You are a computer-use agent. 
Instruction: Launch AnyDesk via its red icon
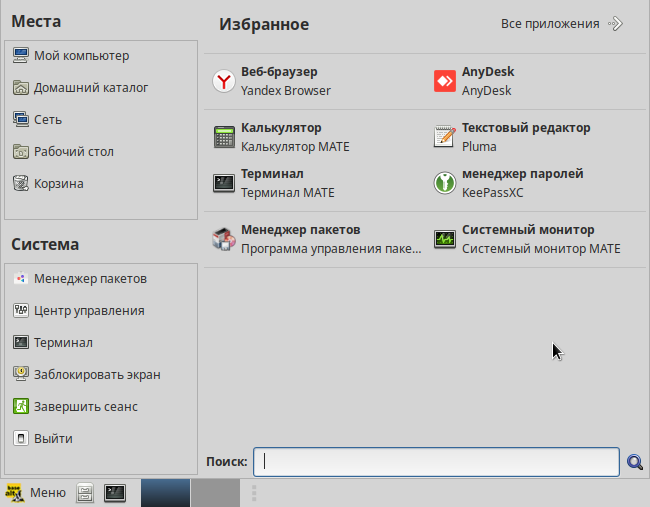[x=445, y=81]
